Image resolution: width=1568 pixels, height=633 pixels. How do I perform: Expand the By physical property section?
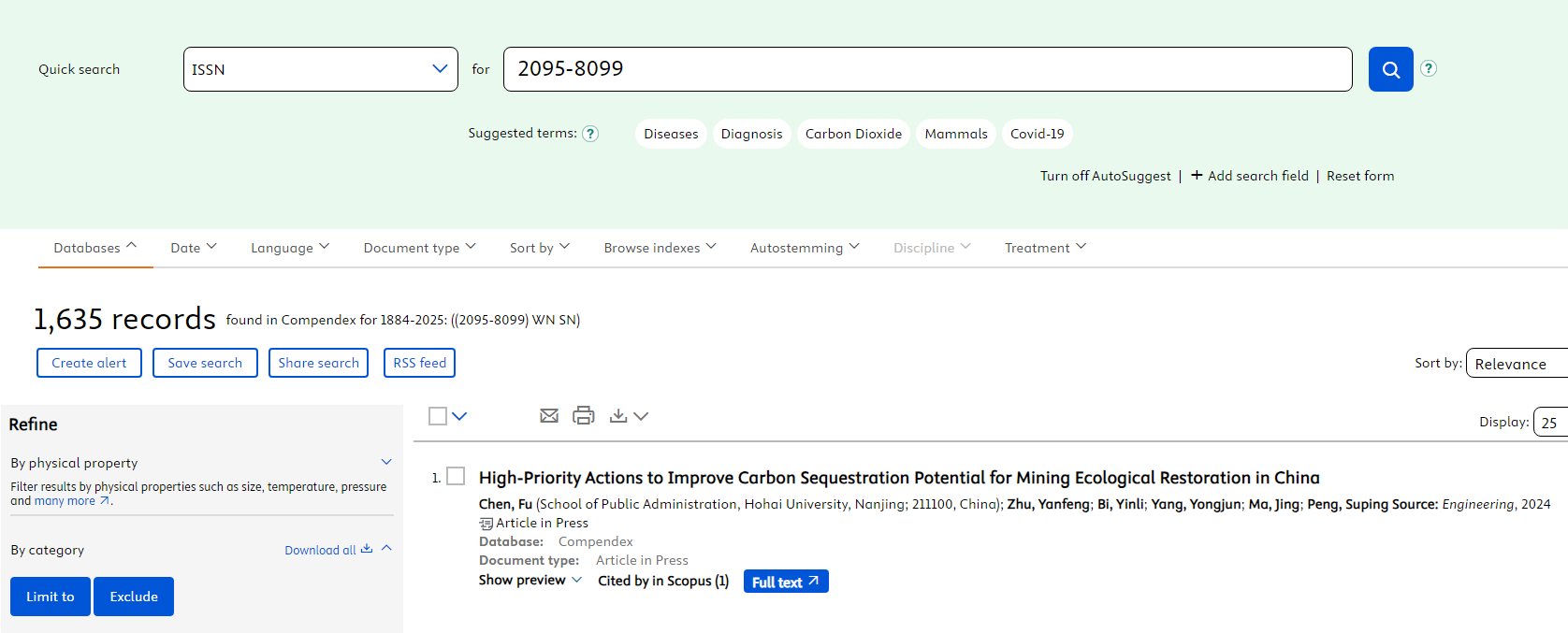[x=386, y=463]
